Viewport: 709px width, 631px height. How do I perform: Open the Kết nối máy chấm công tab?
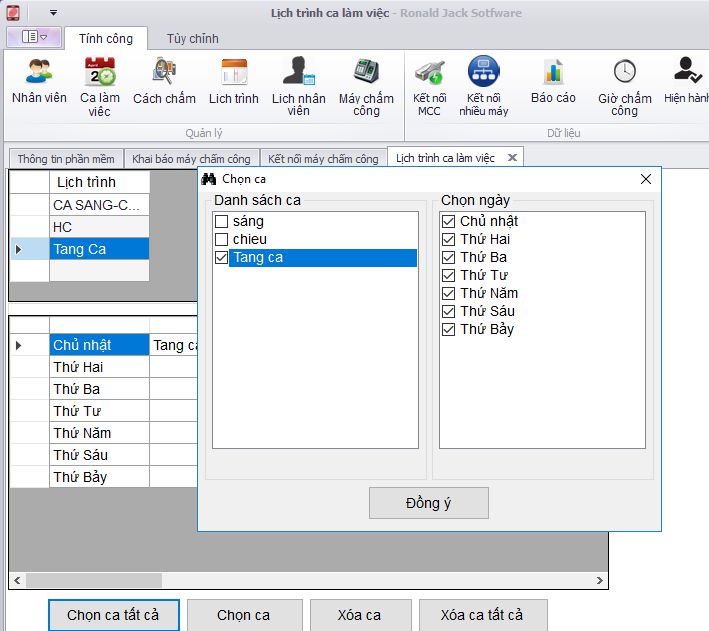pyautogui.click(x=323, y=158)
